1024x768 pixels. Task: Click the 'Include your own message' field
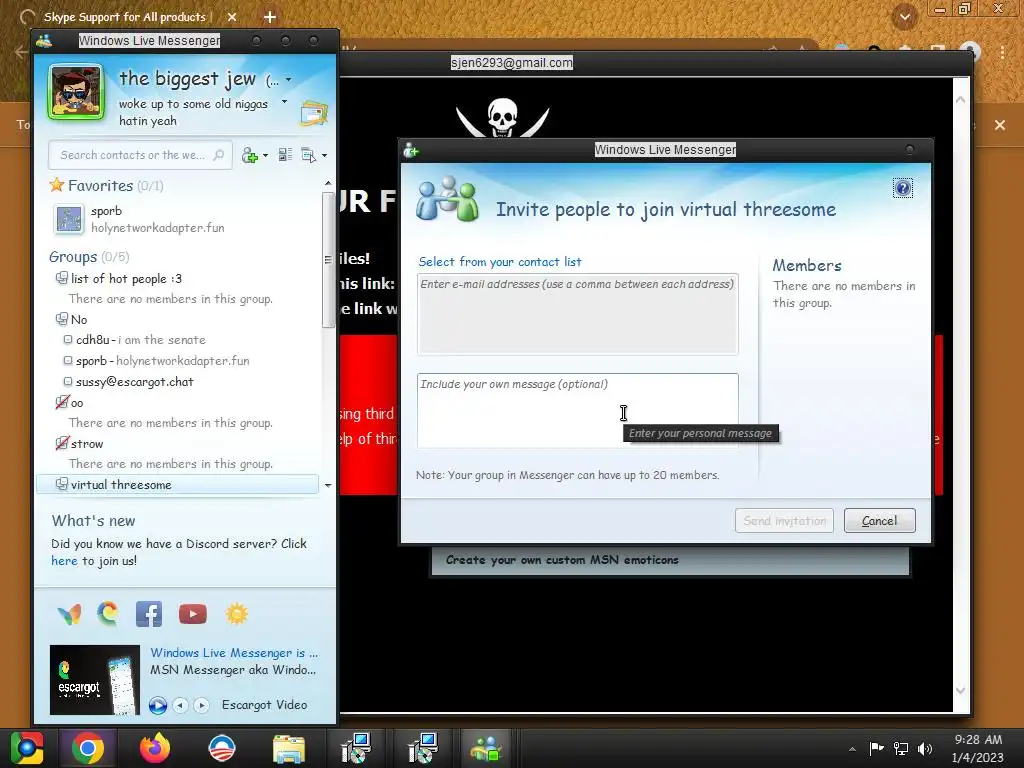(x=578, y=411)
